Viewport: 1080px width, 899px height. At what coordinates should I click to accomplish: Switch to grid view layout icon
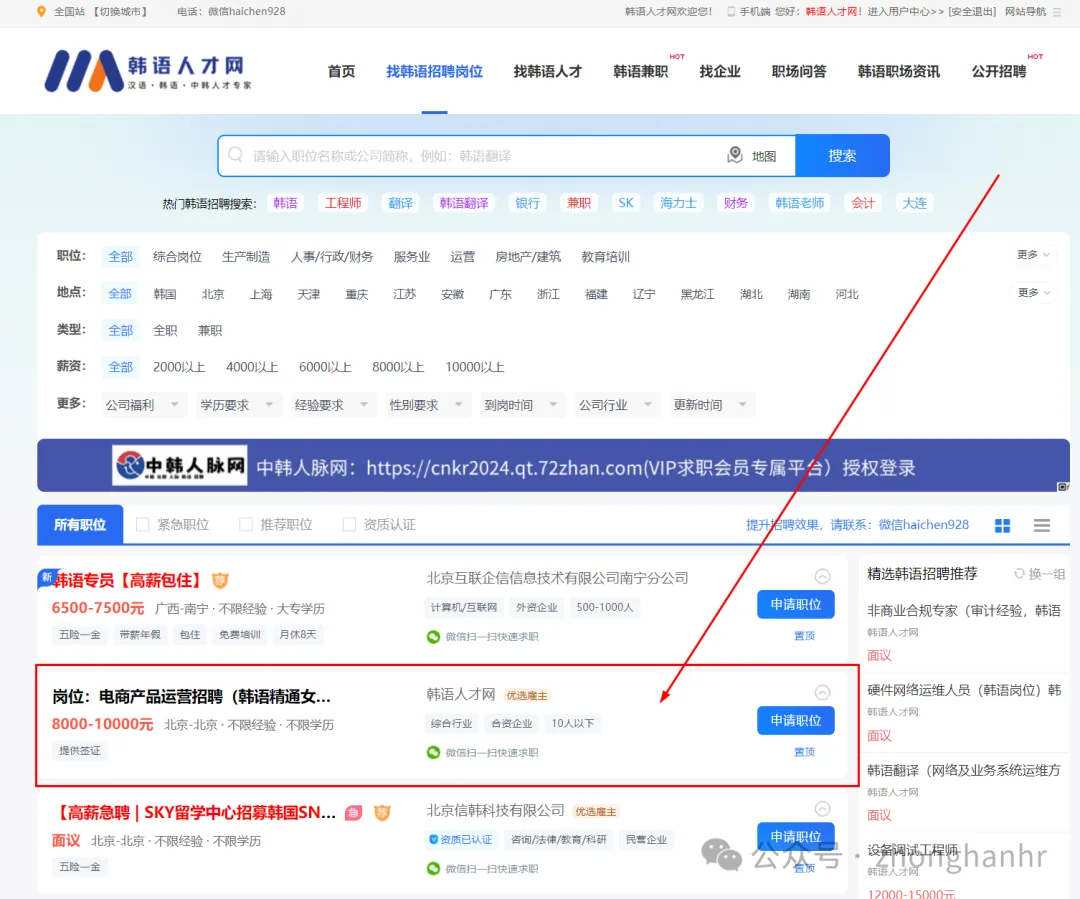click(x=1002, y=526)
